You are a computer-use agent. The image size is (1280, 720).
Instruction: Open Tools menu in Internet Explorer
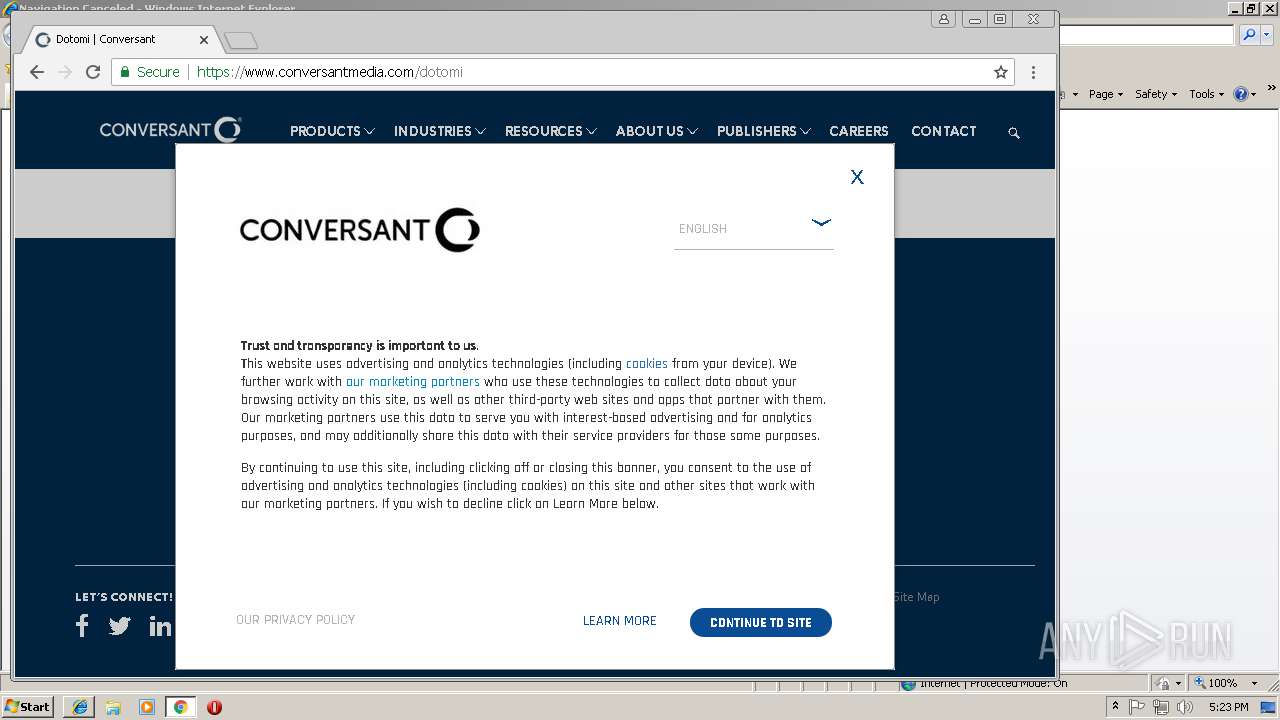click(x=1206, y=94)
